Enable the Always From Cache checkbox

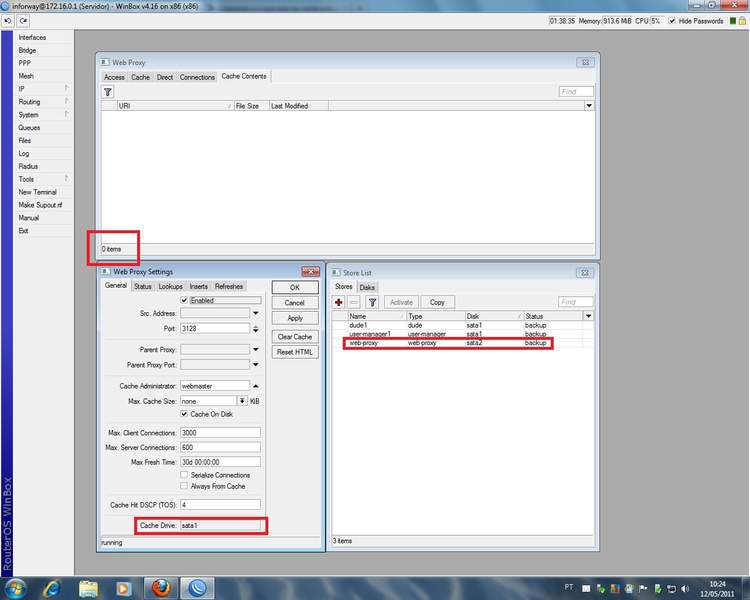coord(184,486)
